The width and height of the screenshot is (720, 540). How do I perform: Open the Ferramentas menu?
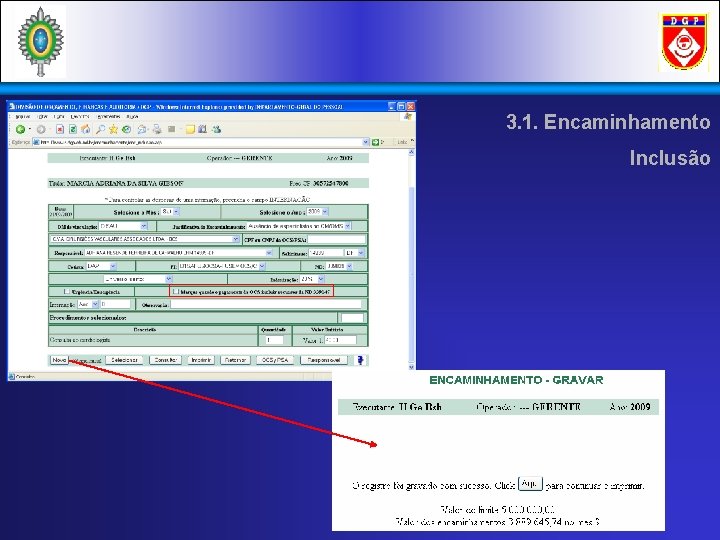109,117
